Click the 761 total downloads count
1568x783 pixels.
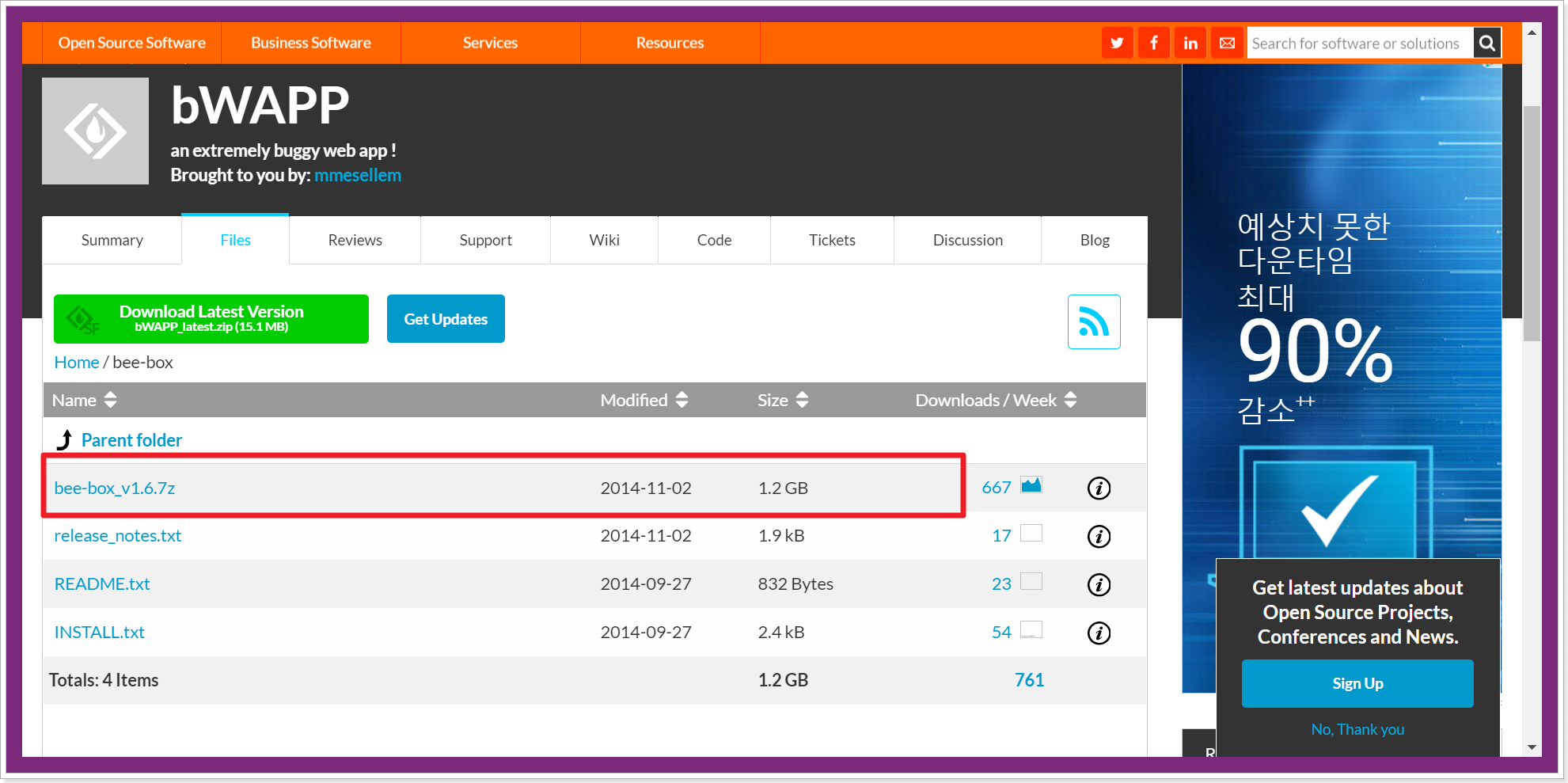click(x=1029, y=680)
